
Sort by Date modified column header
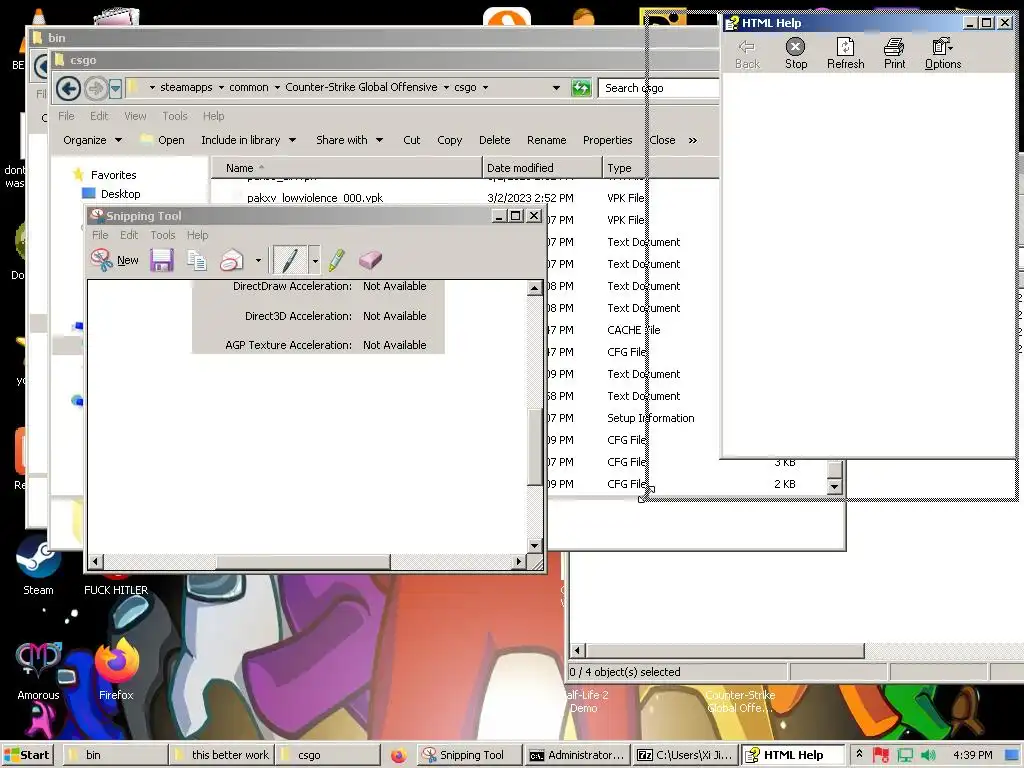click(x=542, y=168)
